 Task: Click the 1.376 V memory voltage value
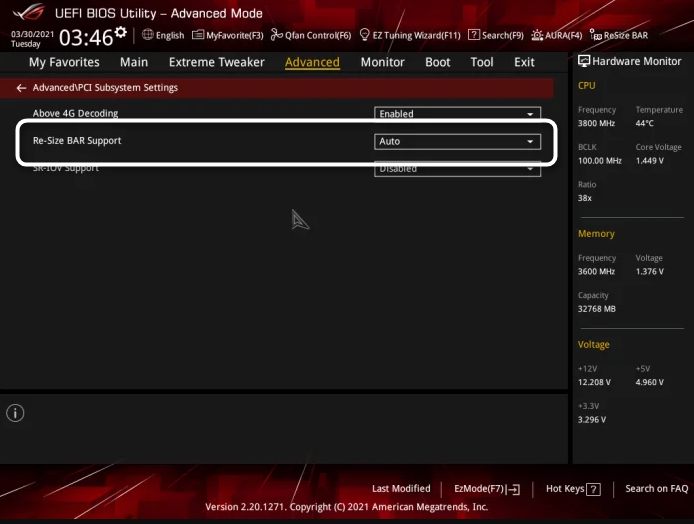[650, 272]
